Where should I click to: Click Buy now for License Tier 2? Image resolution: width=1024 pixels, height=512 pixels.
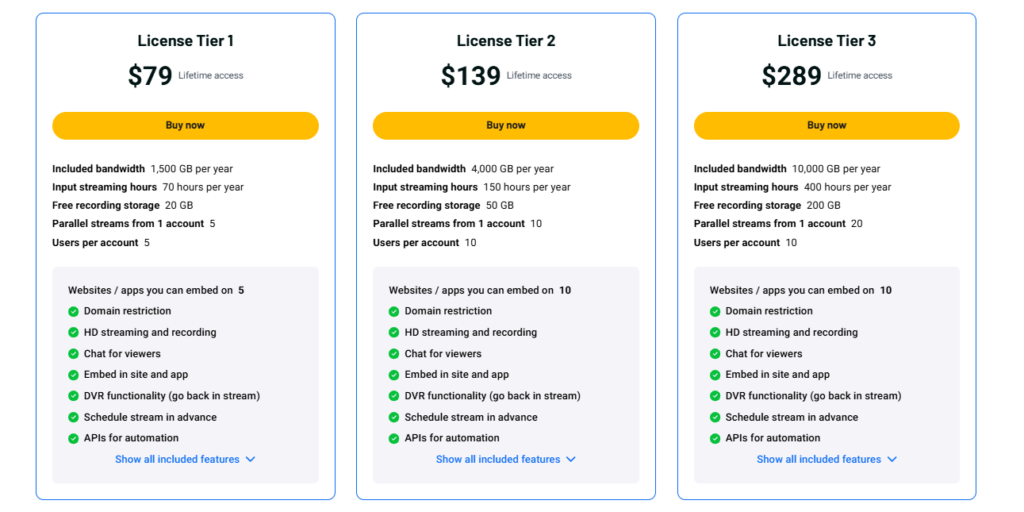coord(506,125)
